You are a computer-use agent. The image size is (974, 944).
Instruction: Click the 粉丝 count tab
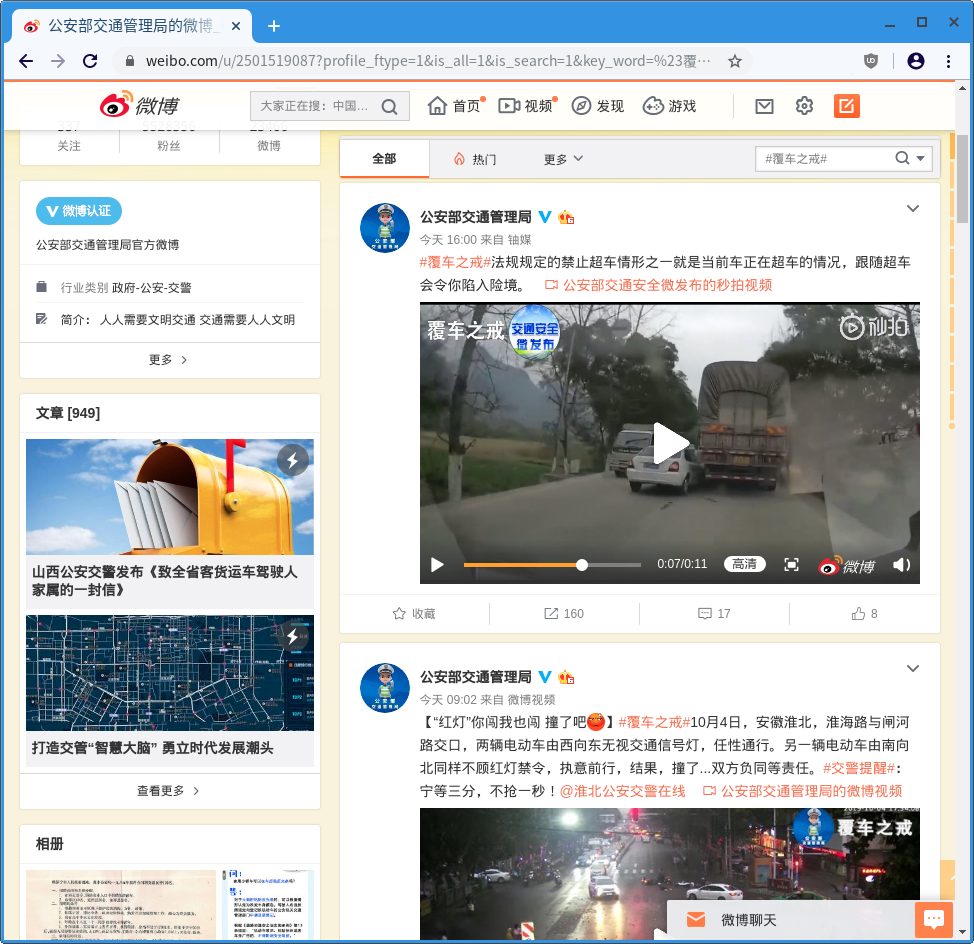[169, 138]
